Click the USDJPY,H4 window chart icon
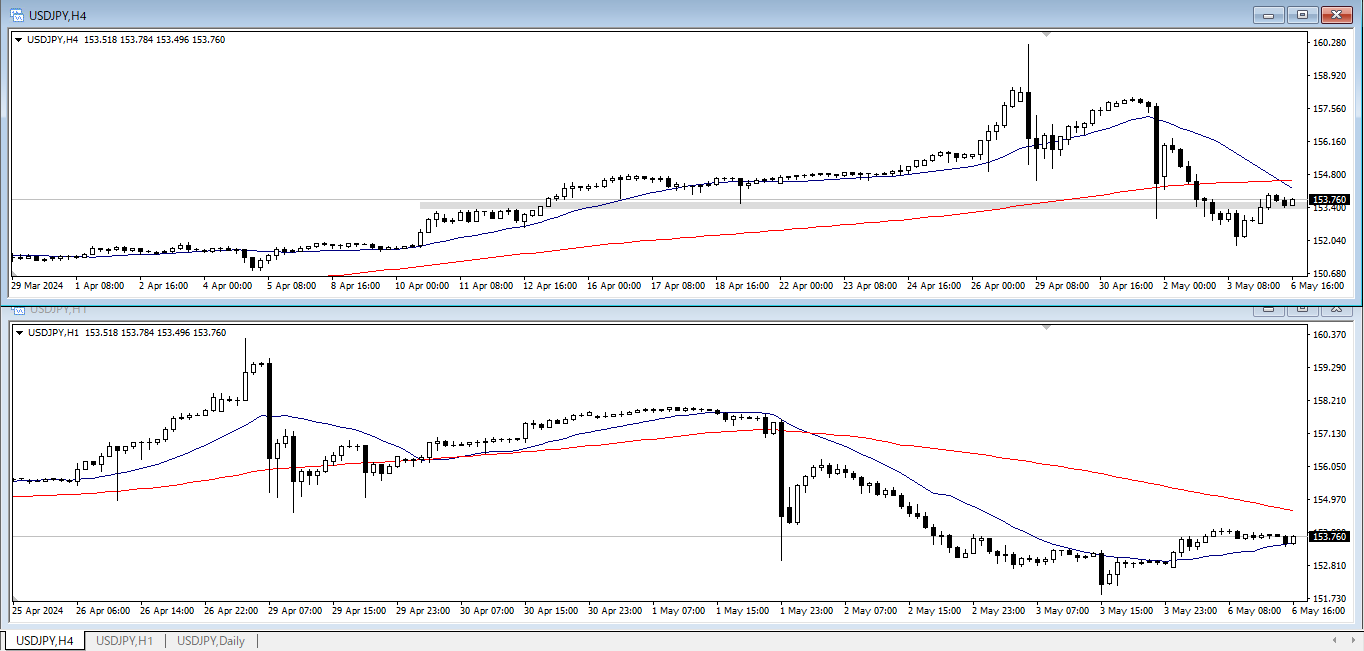This screenshot has width=1364, height=651. point(17,15)
